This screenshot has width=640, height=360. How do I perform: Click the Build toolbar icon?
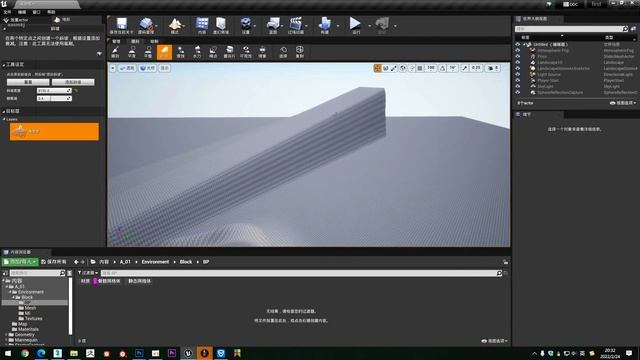[325, 26]
